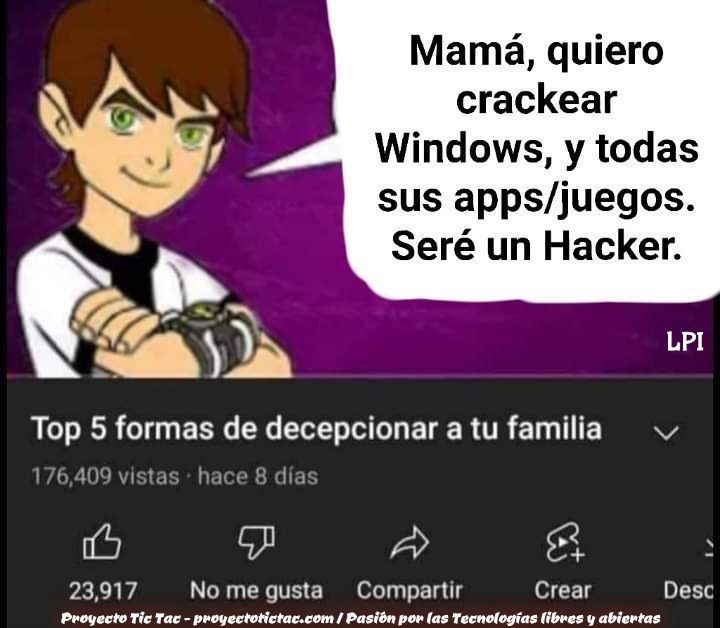The image size is (720, 628).
Task: Click the LPI watermark on video
Action: 685,342
